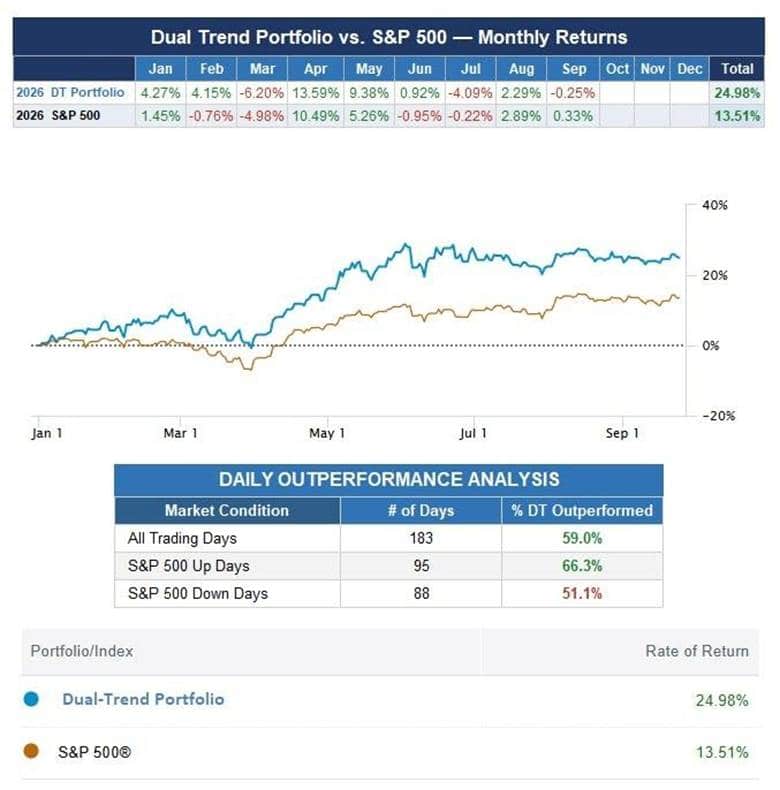The image size is (780, 790).
Task: Click the Rate of Return column header
Action: click(697, 651)
